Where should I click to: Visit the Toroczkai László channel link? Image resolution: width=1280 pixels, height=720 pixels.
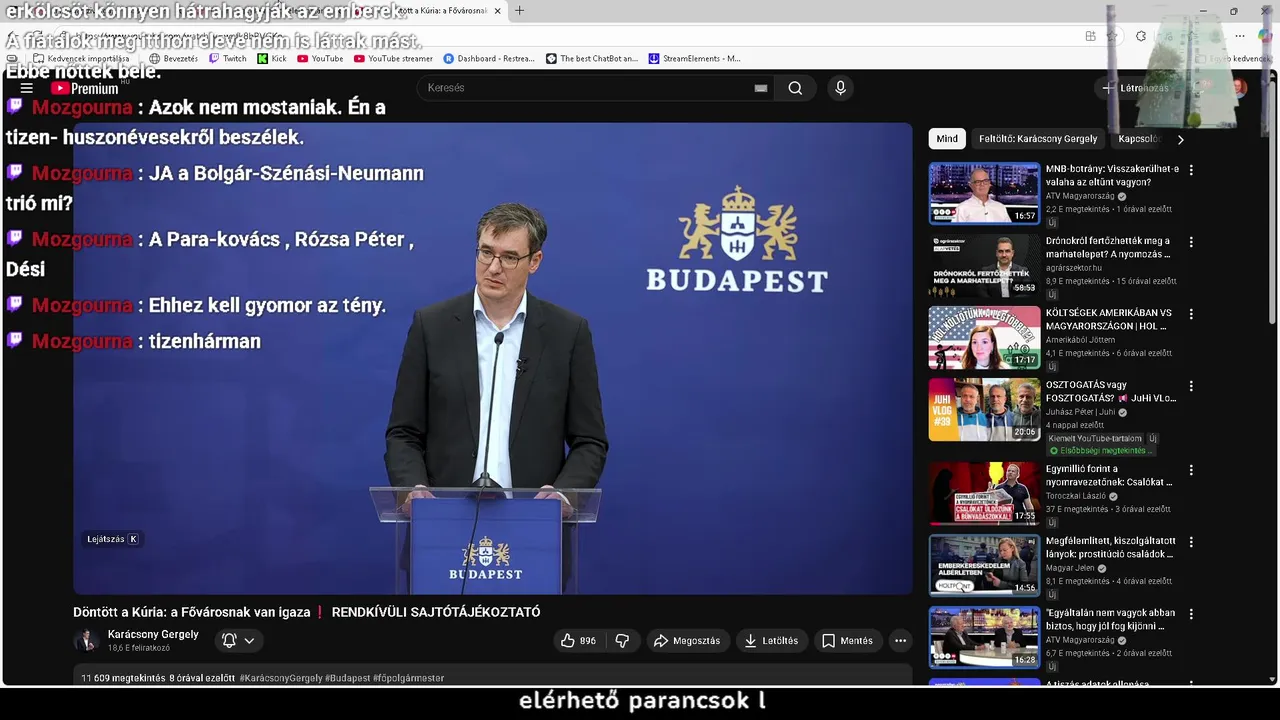point(1076,496)
